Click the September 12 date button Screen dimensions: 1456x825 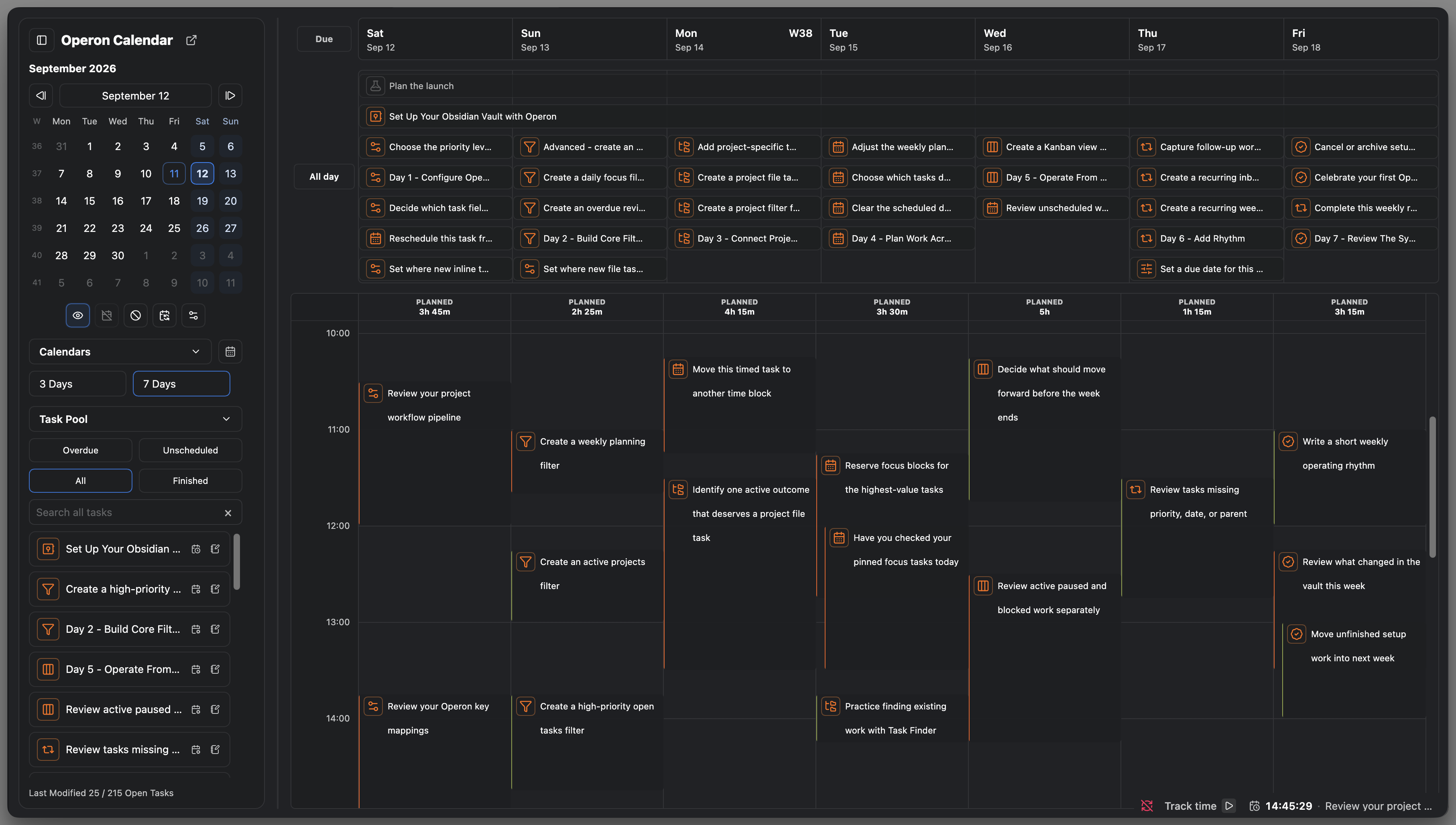(x=135, y=96)
